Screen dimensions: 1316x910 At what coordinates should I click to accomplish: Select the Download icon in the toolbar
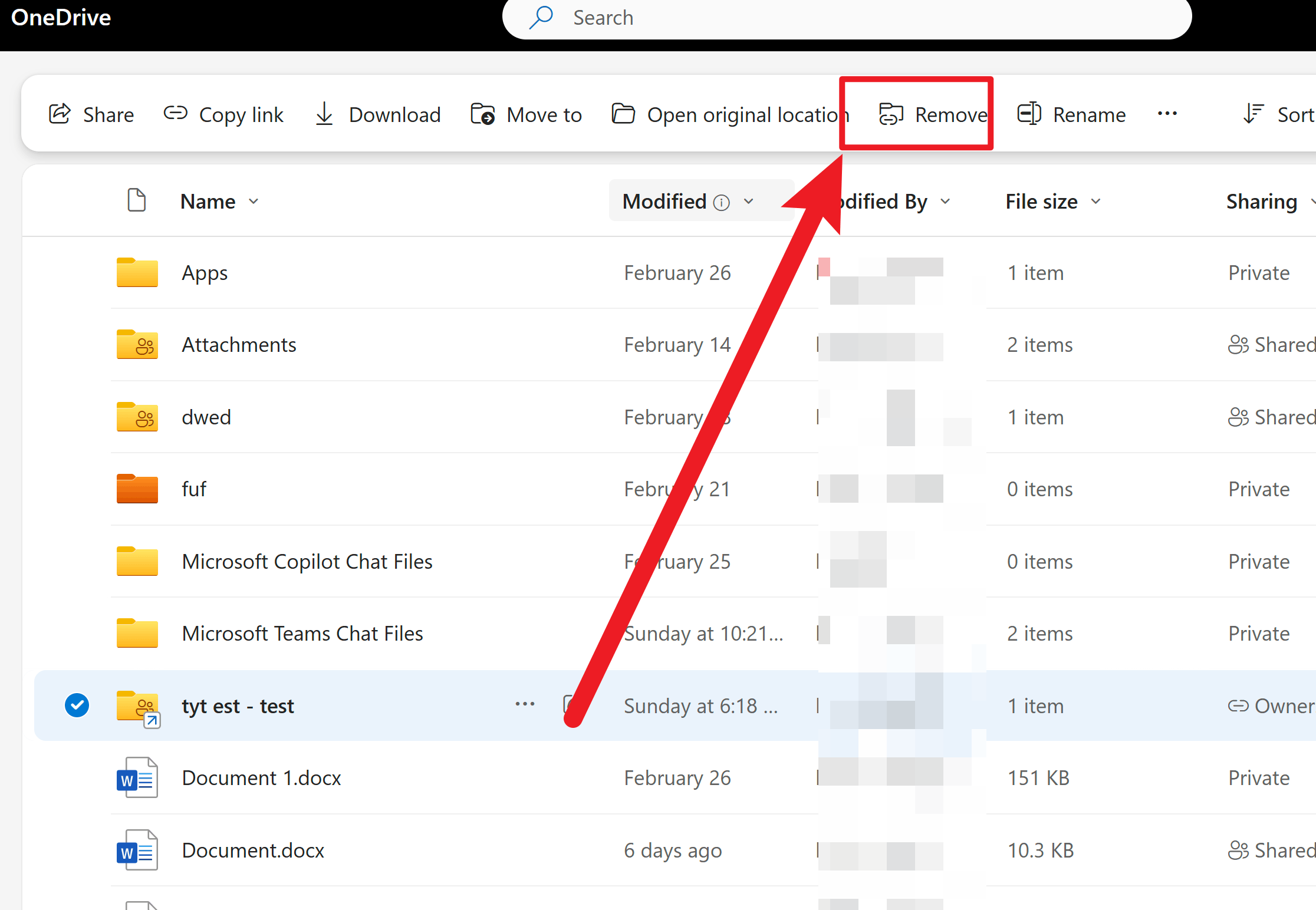tap(324, 114)
